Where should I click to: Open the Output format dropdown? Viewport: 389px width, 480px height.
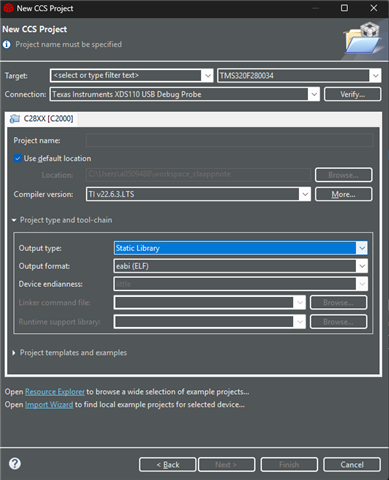tap(362, 266)
